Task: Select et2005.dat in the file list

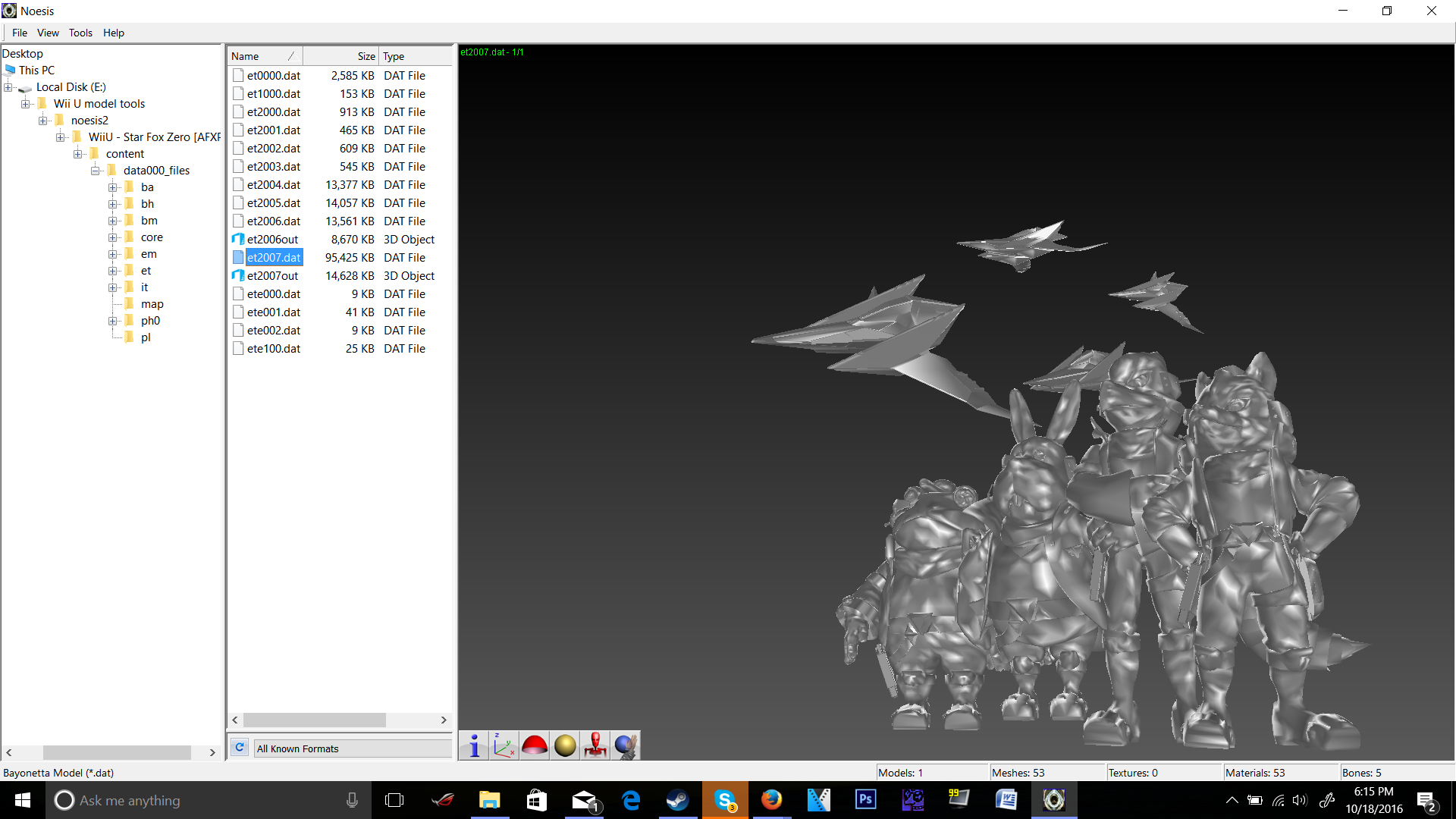Action: tap(274, 203)
